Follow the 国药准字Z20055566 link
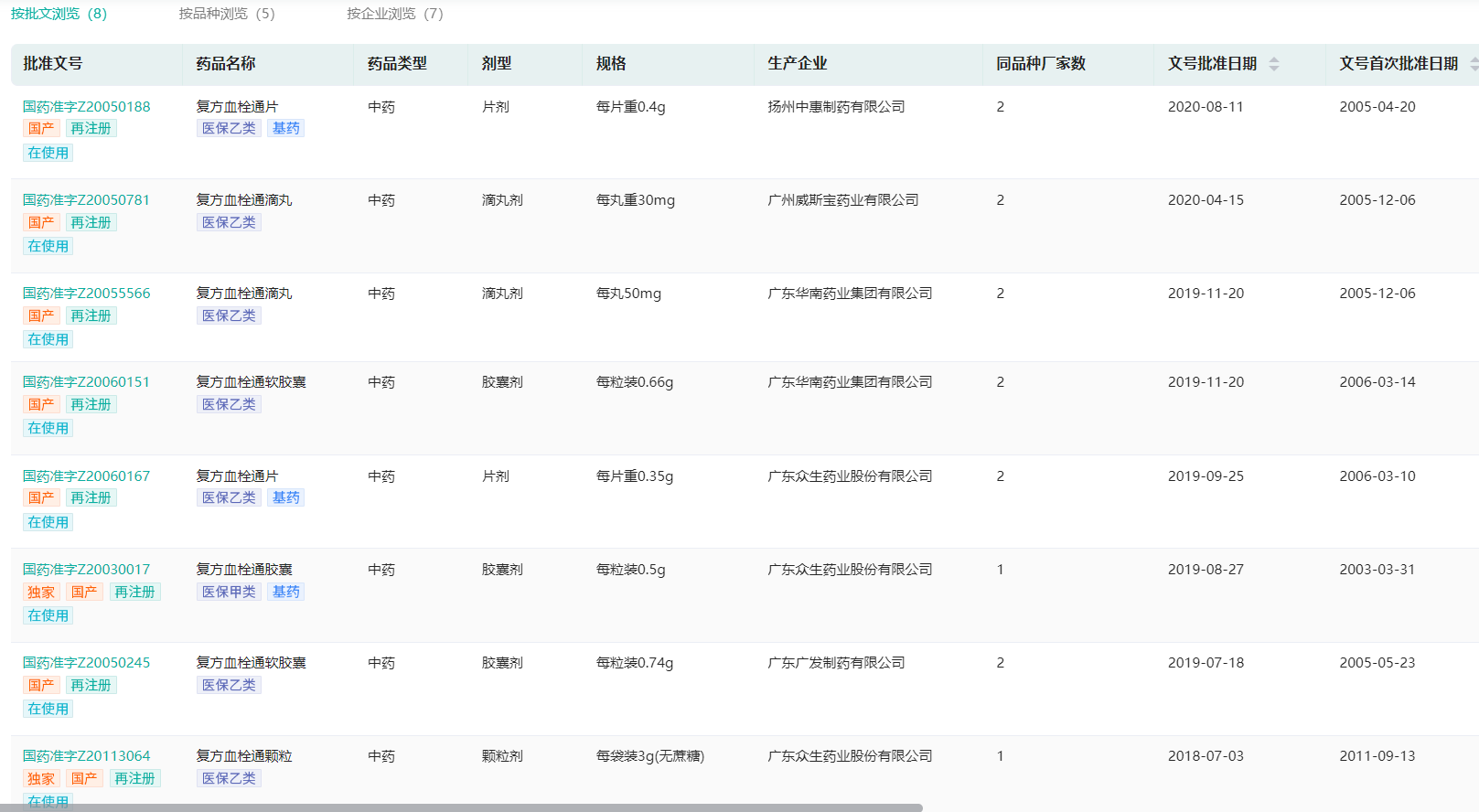This screenshot has height=812, width=1479. pos(87,294)
